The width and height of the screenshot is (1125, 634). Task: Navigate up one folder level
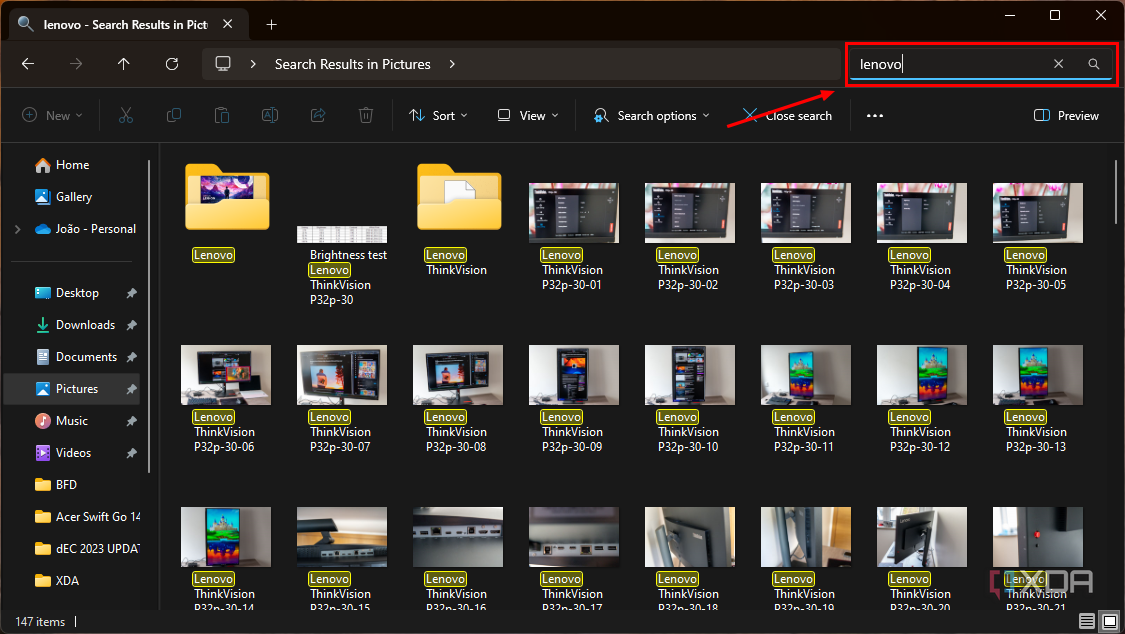coord(123,64)
